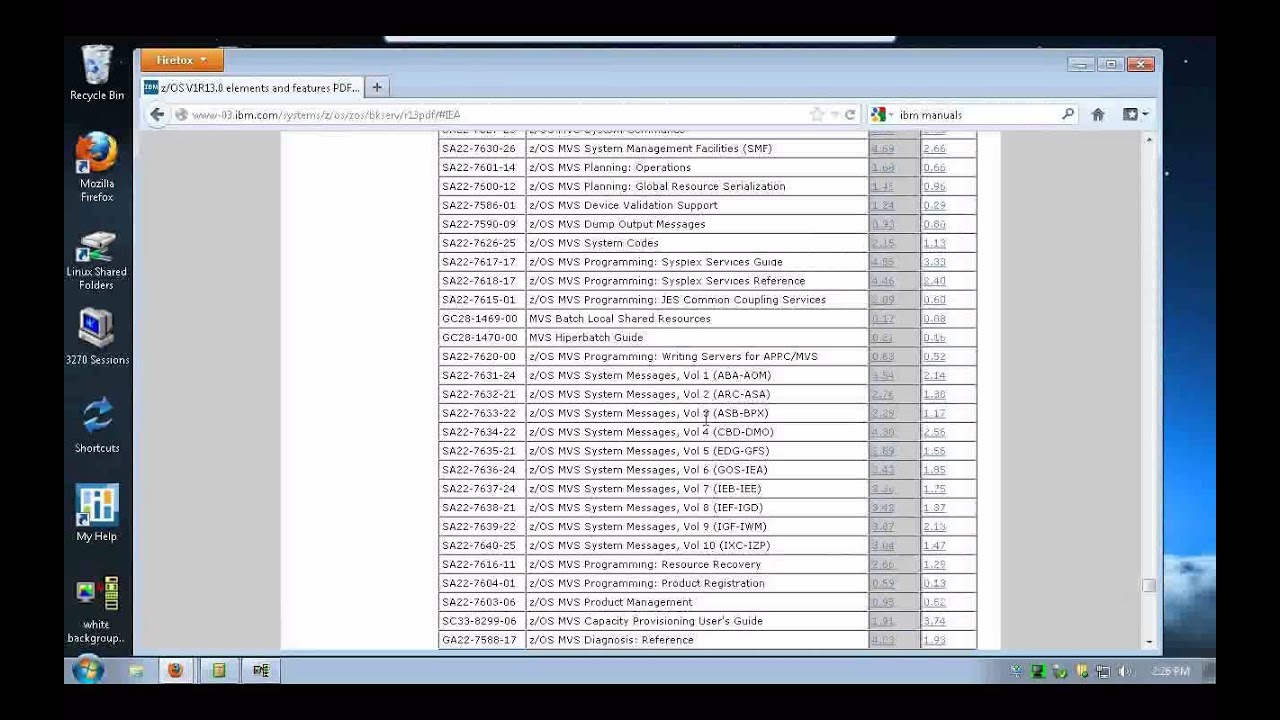This screenshot has height=720, width=1280.
Task: Click the scrollbar down arrow
Action: (x=1149, y=642)
